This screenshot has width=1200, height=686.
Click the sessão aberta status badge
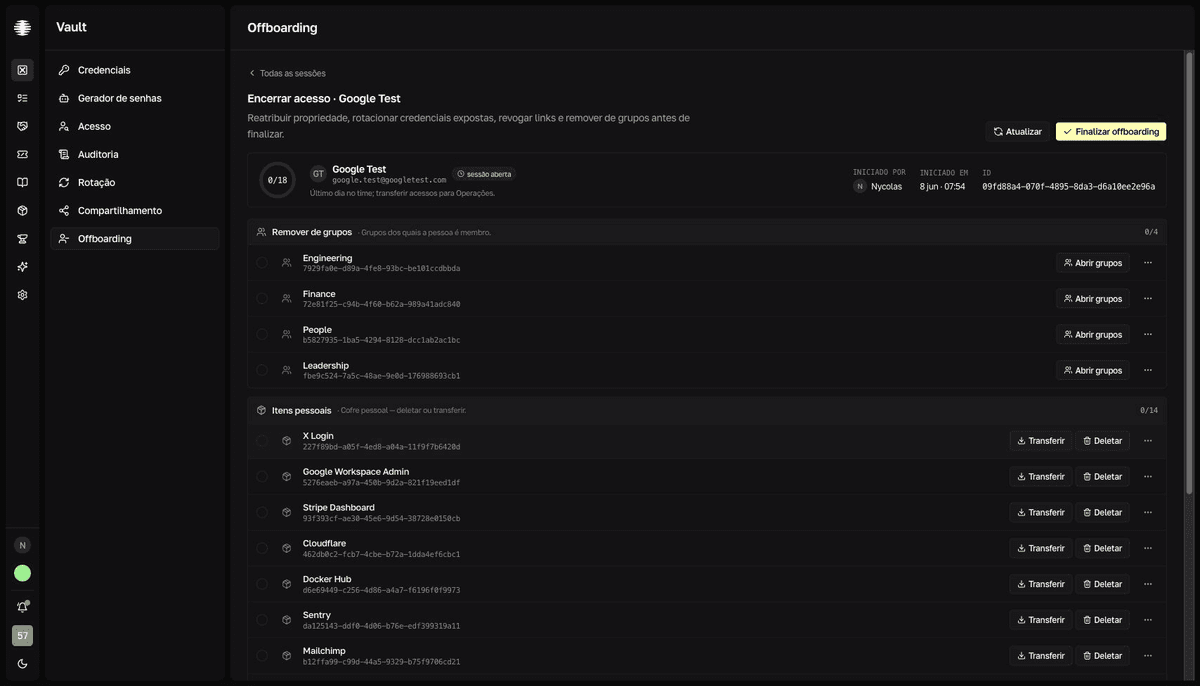484,174
